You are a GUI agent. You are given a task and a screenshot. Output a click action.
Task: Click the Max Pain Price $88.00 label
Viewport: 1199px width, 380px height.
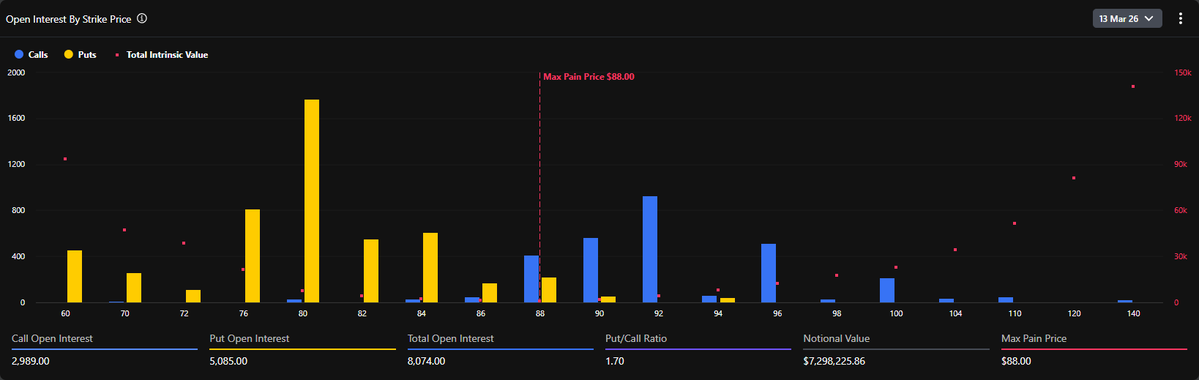tap(589, 76)
